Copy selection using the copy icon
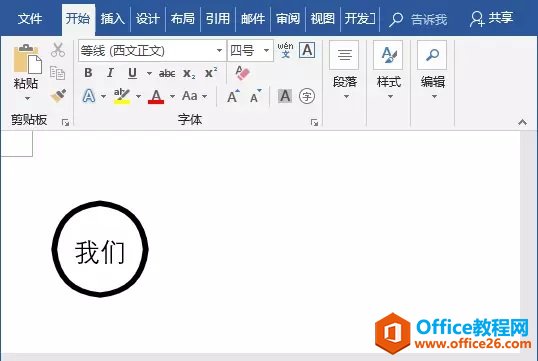Image resolution: width=538 pixels, height=361 pixels. [x=57, y=73]
